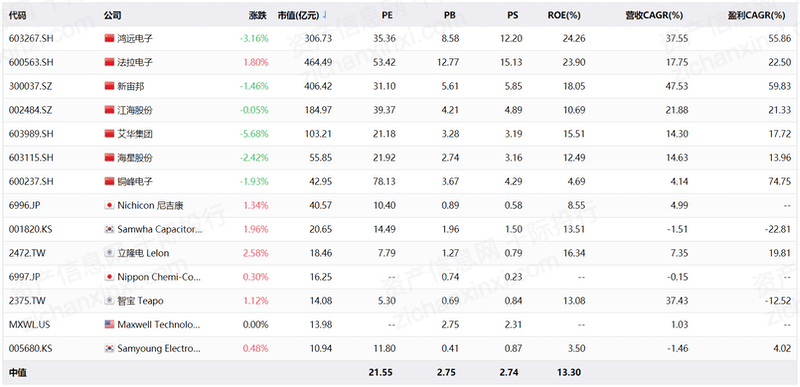Select the 涨跌 column header
800x387 pixels.
(x=258, y=15)
